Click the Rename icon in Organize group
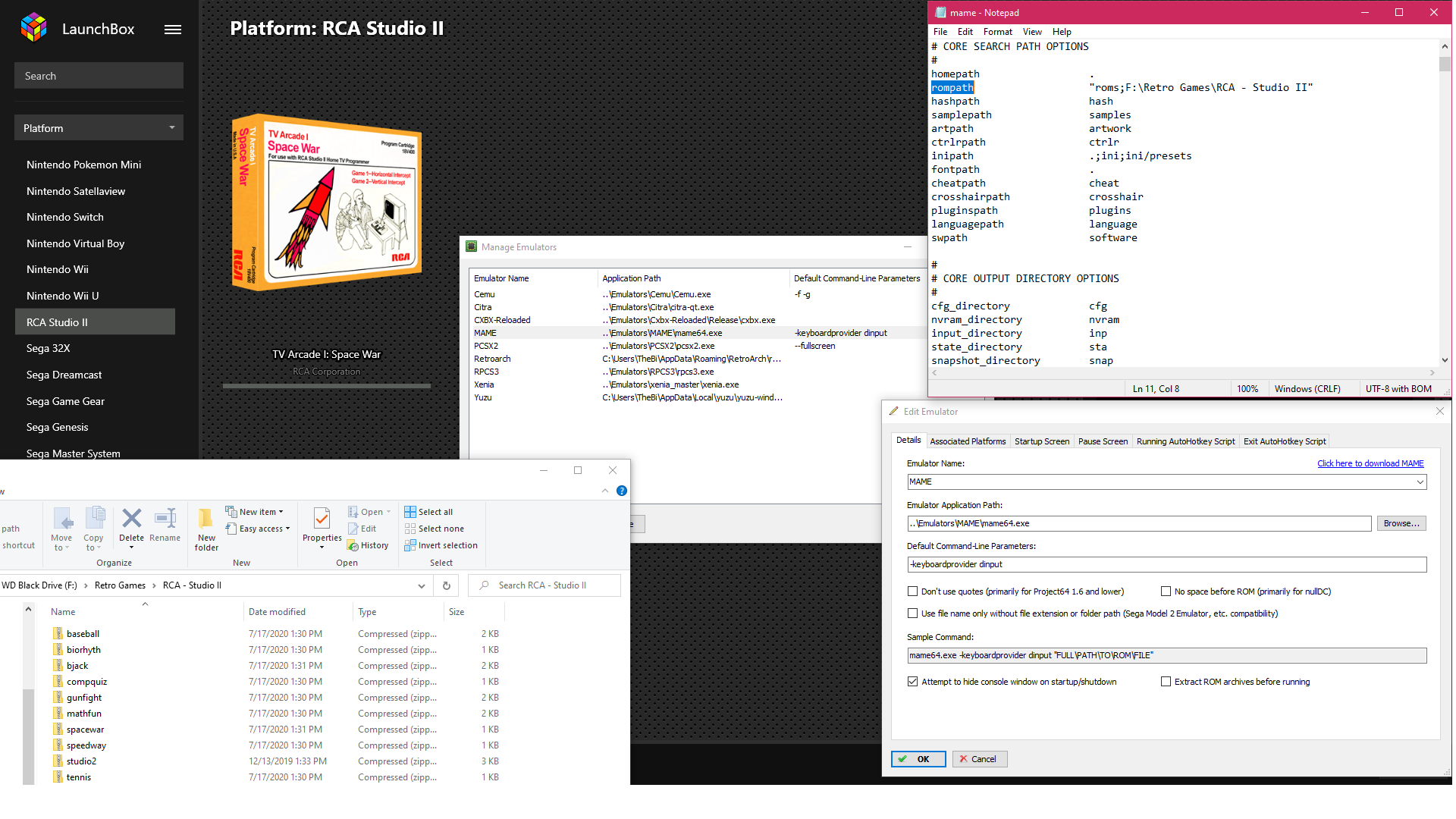This screenshot has width=1456, height=819. [x=165, y=519]
